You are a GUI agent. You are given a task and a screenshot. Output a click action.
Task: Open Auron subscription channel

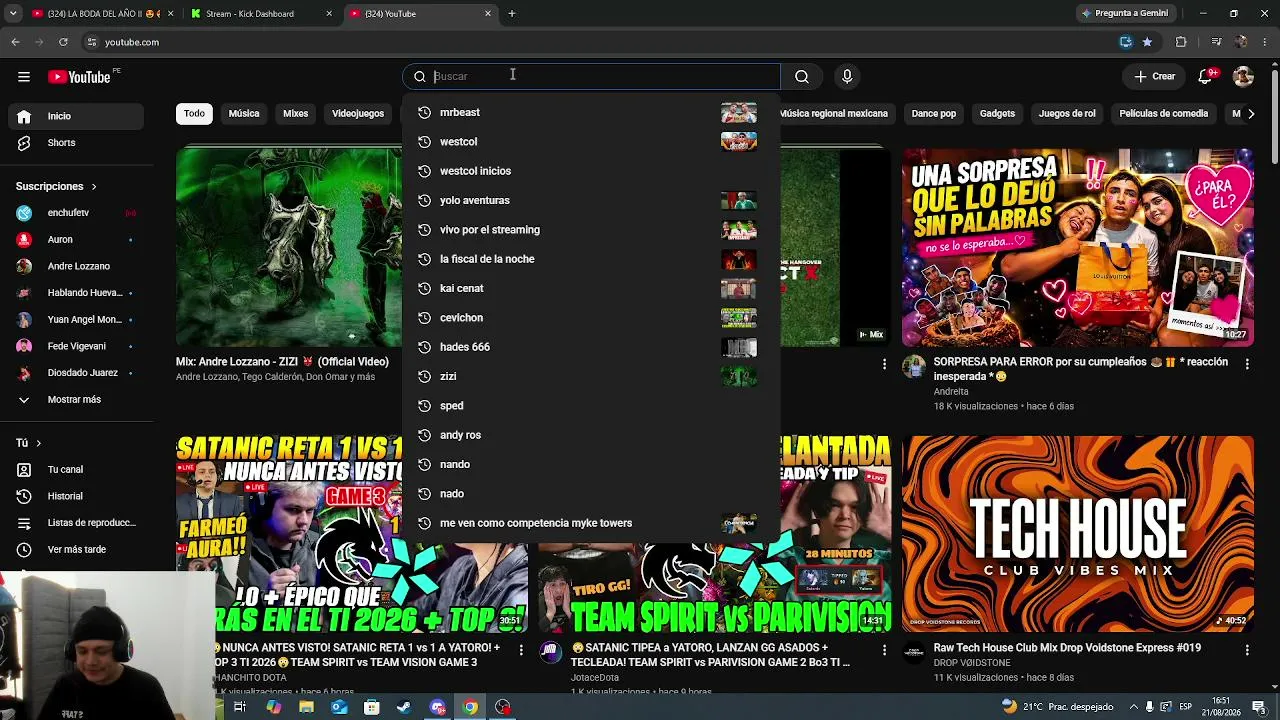(x=76, y=240)
